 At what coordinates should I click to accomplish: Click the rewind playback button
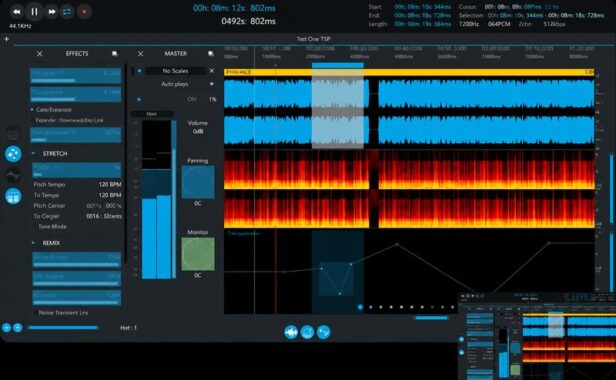[x=16, y=12]
